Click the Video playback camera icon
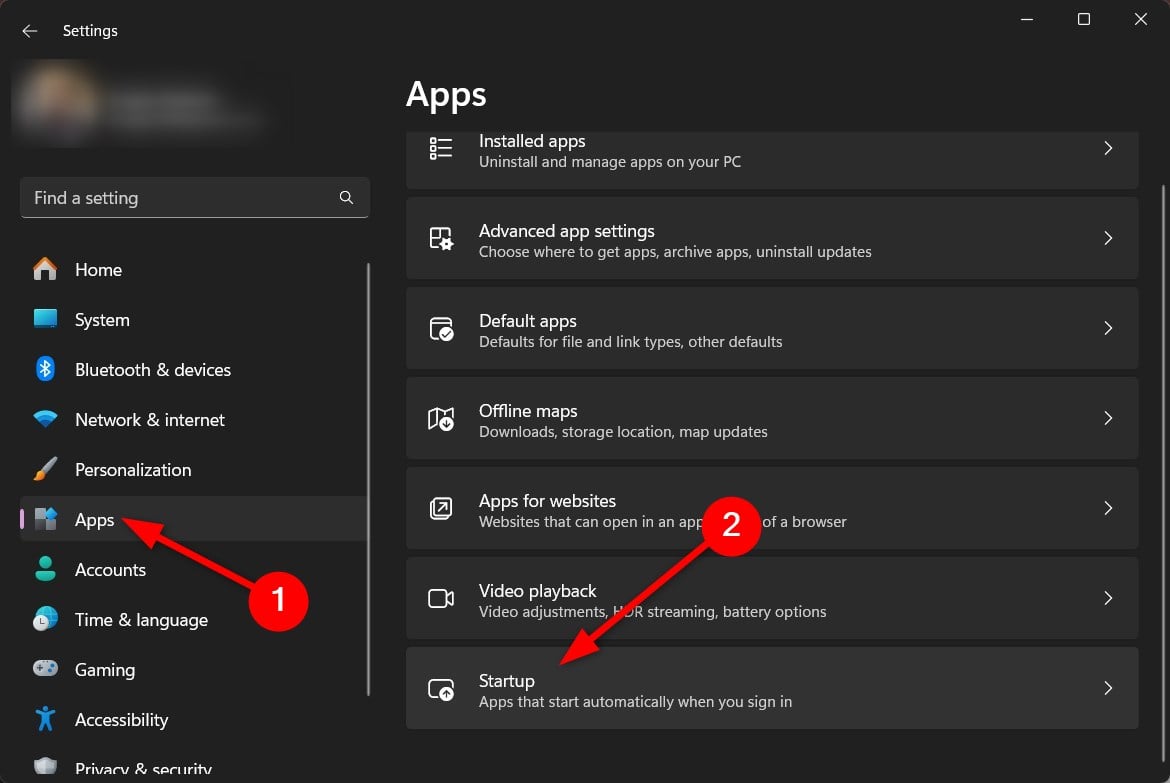Screen dimensions: 1170x783 [x=441, y=599]
